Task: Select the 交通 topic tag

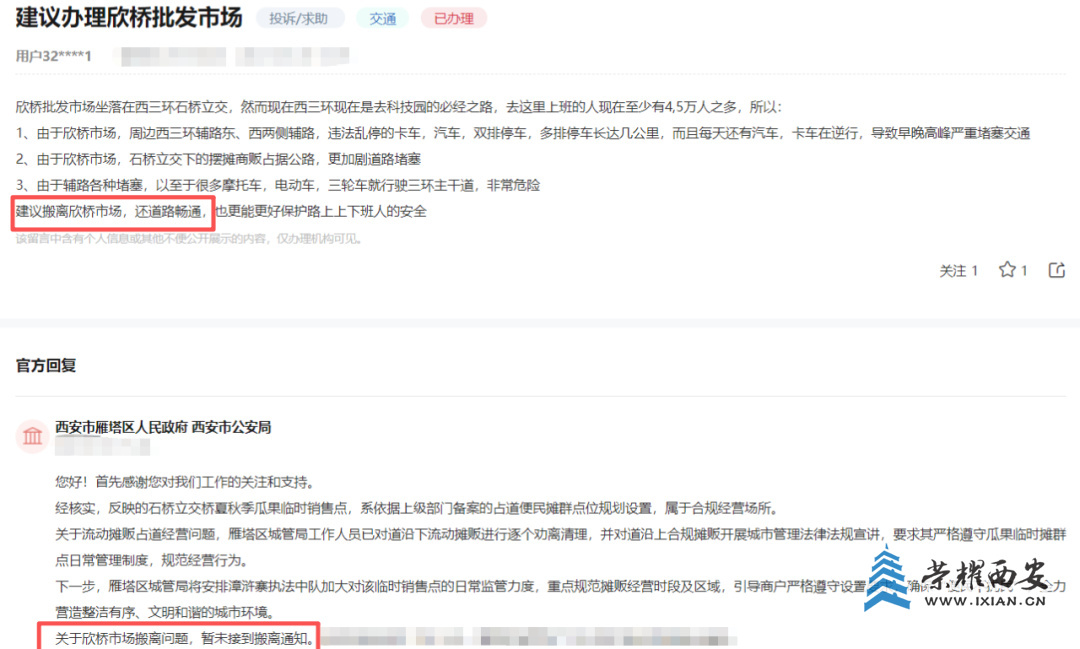Action: pyautogui.click(x=383, y=18)
